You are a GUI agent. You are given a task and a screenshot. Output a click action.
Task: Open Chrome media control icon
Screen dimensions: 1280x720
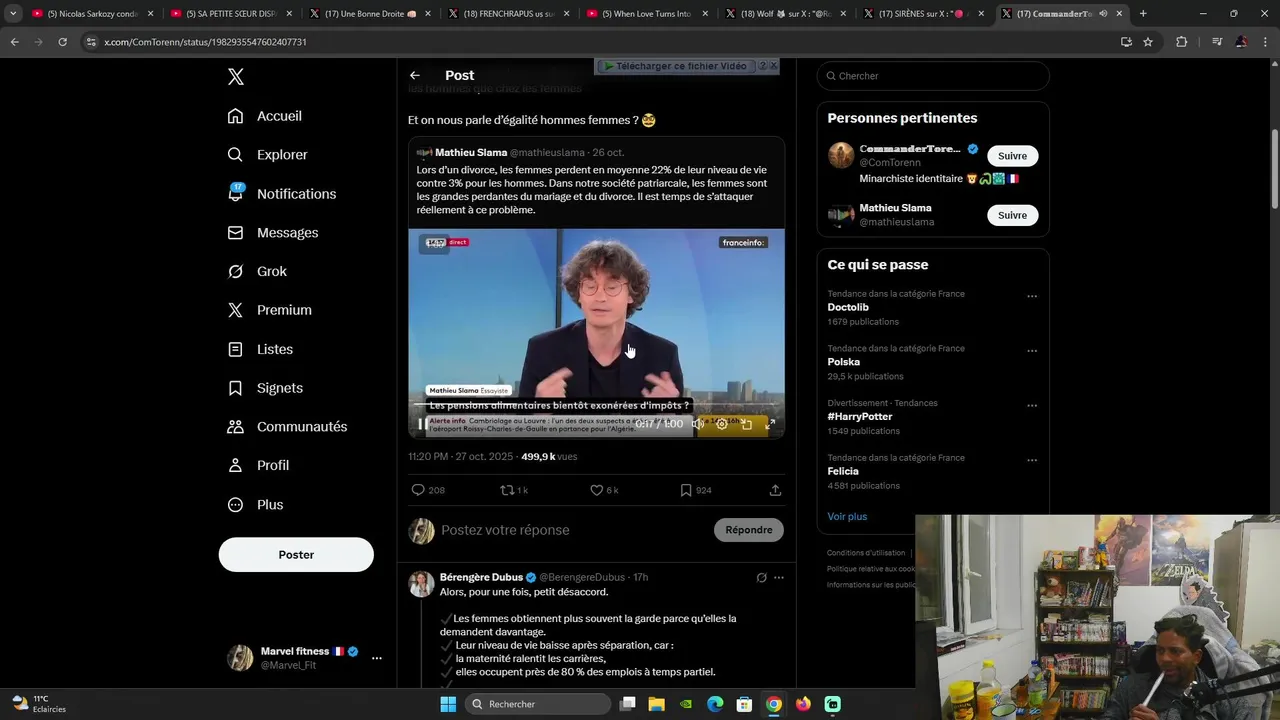click(1217, 42)
